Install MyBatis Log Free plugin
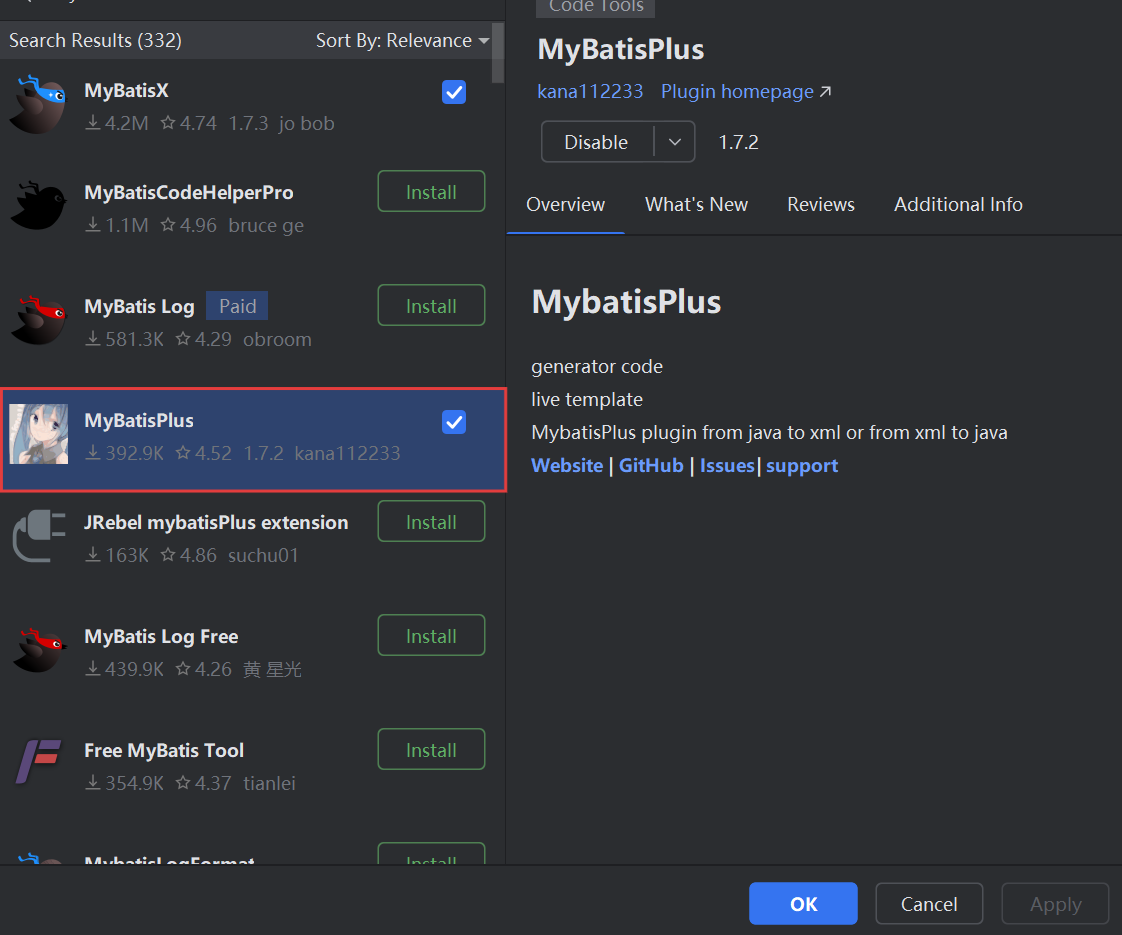1122x935 pixels. (431, 635)
